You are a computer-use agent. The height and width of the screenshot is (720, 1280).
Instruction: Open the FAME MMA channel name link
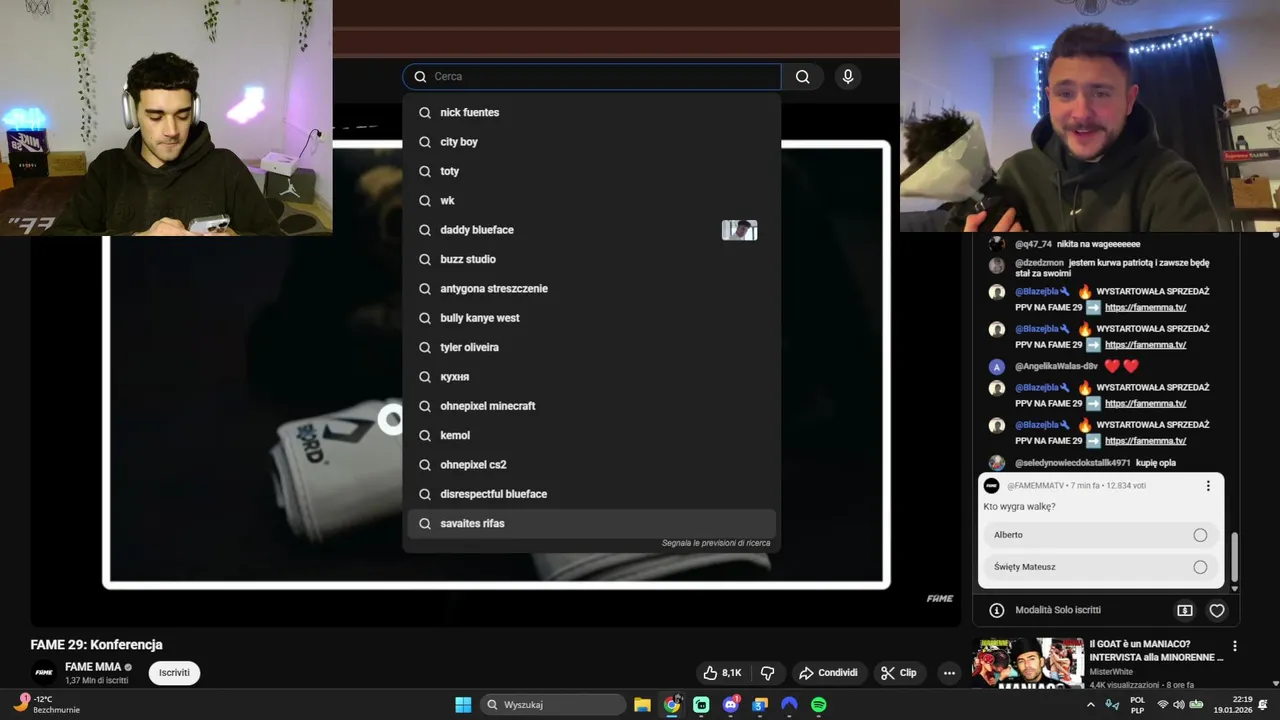pyautogui.click(x=92, y=667)
